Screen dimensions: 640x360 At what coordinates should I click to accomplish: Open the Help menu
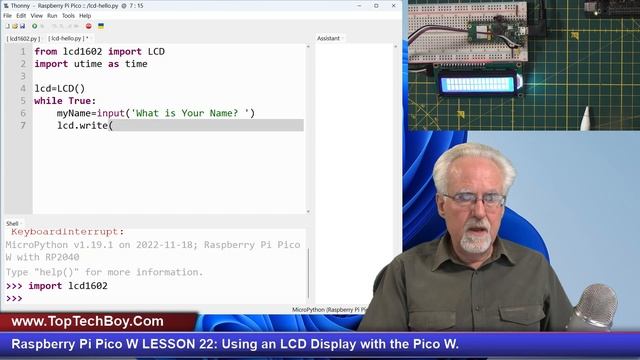85,16
